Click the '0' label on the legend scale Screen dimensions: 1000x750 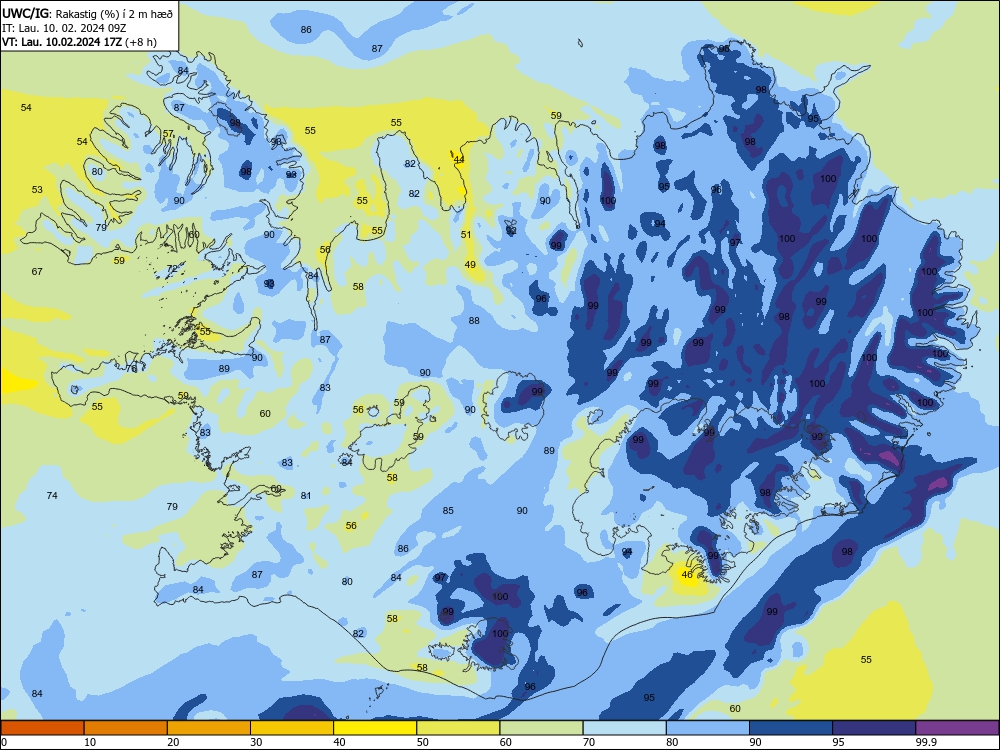[x=4, y=742]
